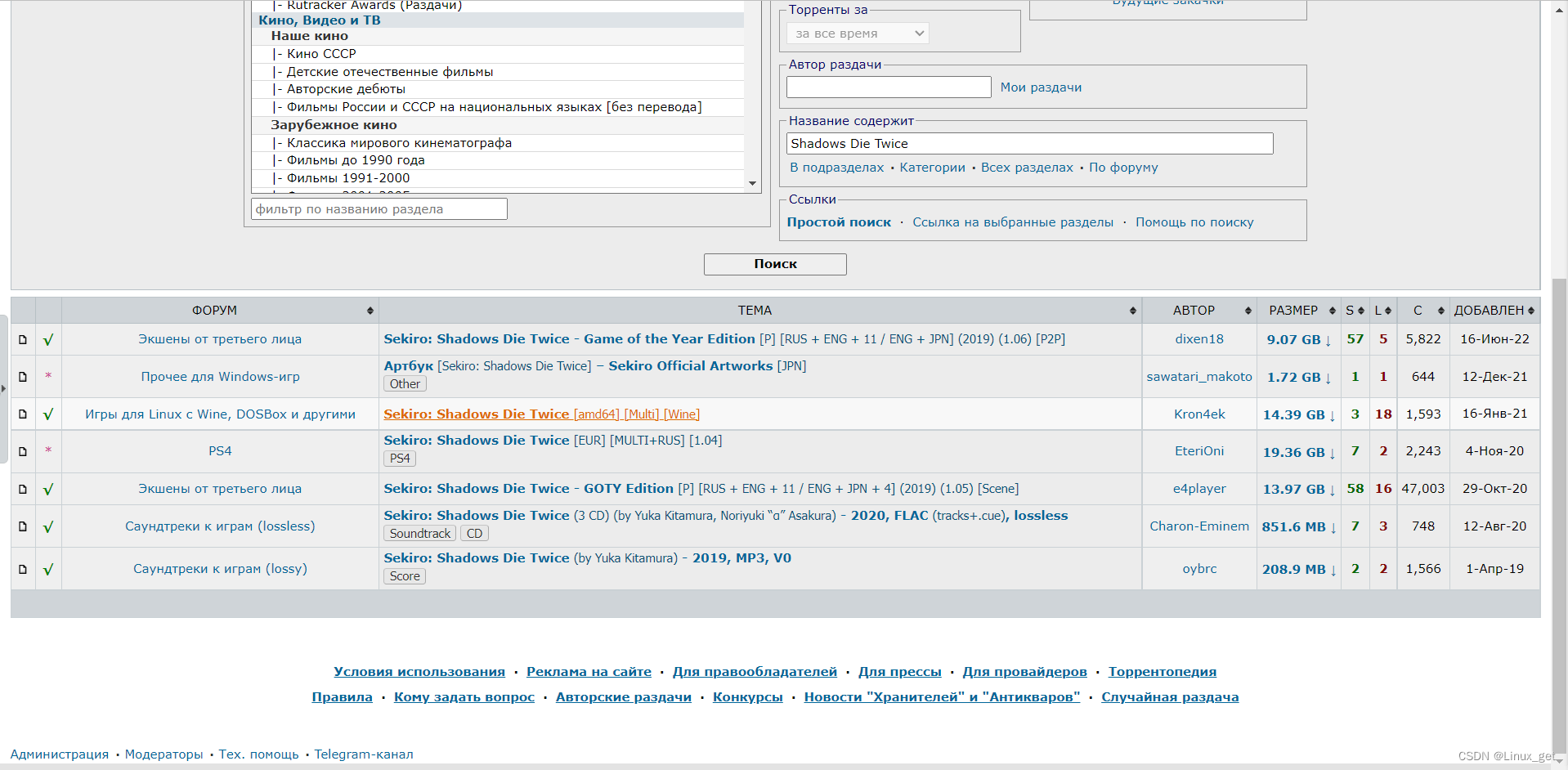Image resolution: width=1568 pixels, height=770 pixels.
Task: Click green checkmark status in dixen18 row
Action: 48,339
